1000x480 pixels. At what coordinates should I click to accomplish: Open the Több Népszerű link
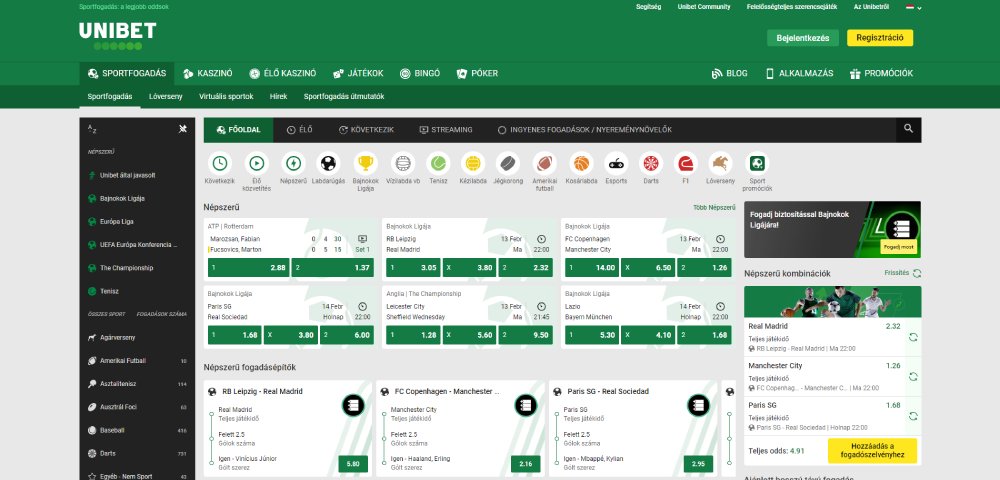click(714, 207)
